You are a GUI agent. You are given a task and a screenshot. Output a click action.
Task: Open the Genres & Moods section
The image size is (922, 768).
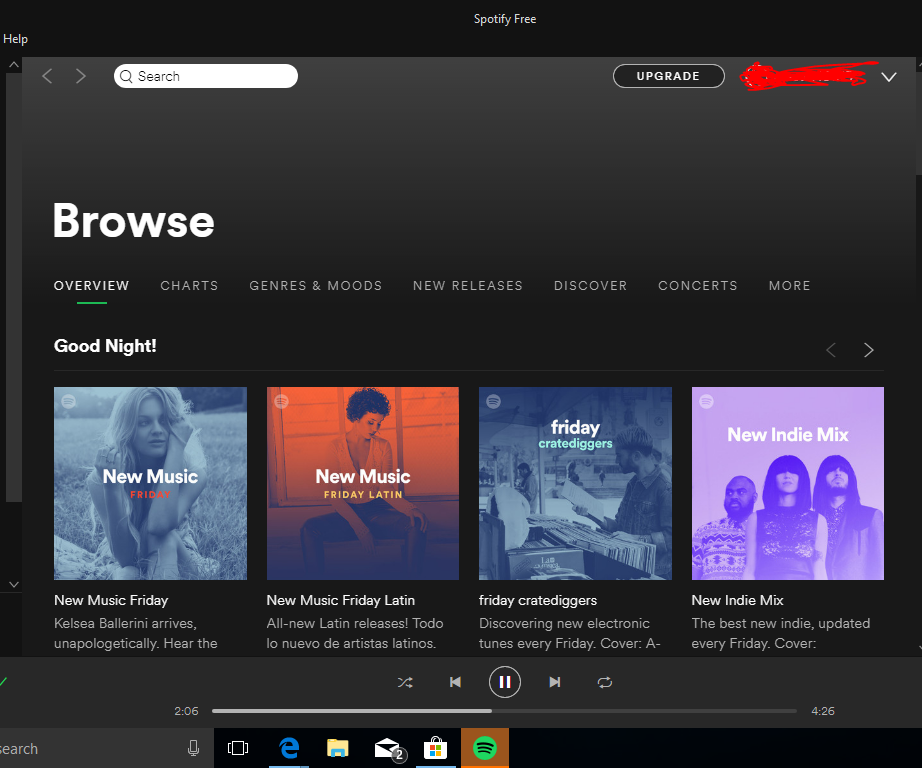(315, 285)
